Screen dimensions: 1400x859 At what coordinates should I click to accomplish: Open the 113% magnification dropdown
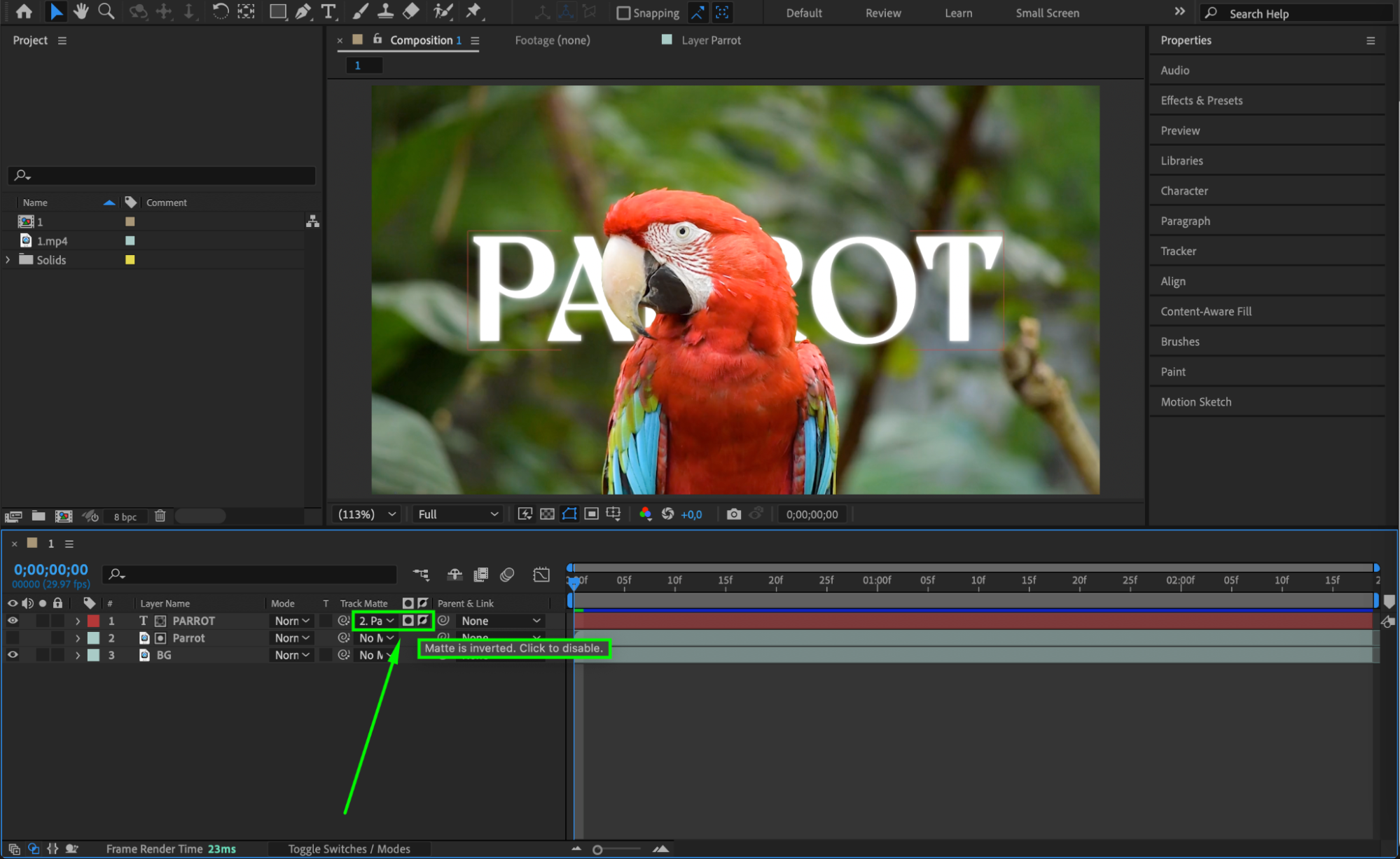[x=367, y=514]
